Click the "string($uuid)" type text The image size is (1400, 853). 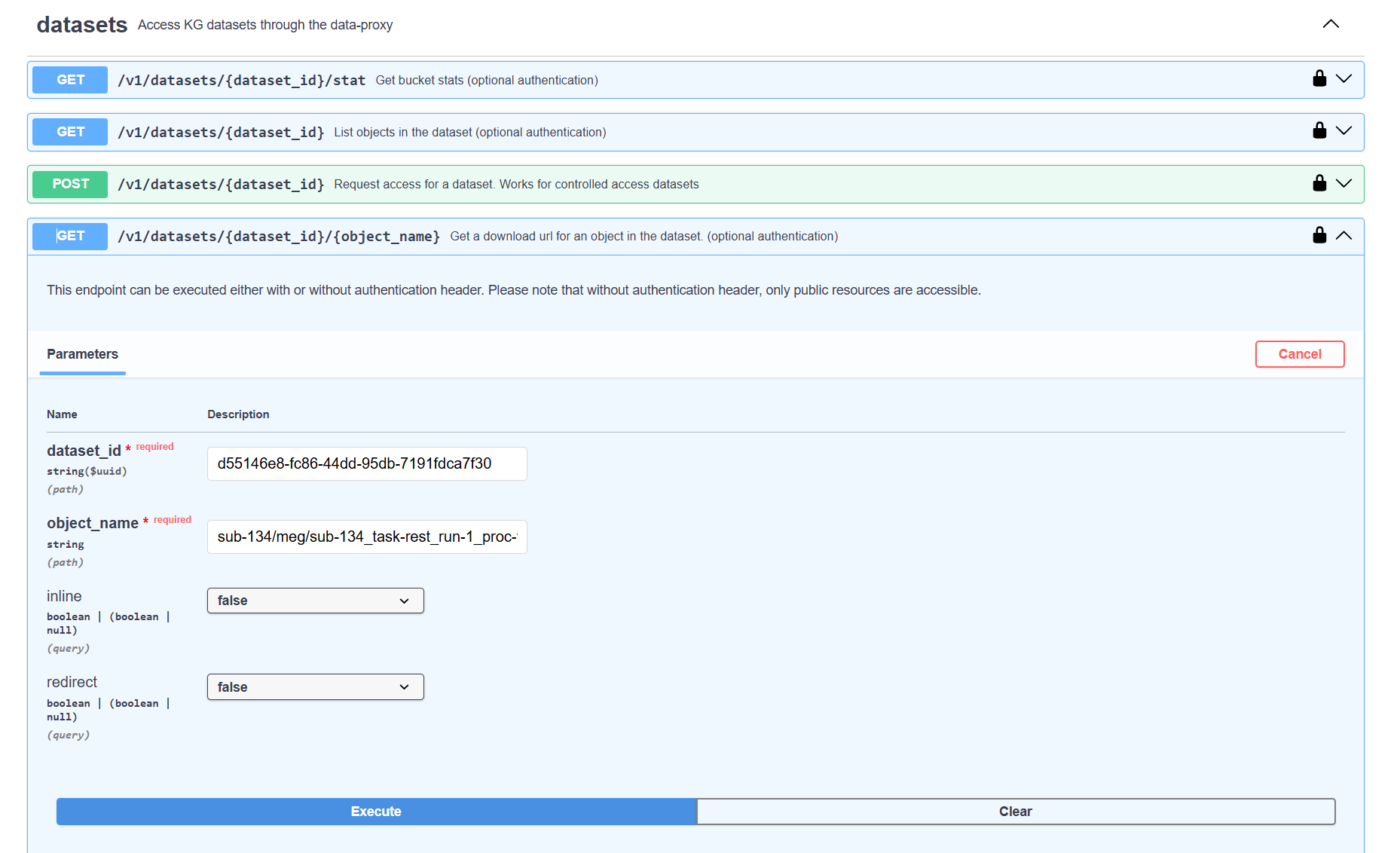click(x=87, y=471)
